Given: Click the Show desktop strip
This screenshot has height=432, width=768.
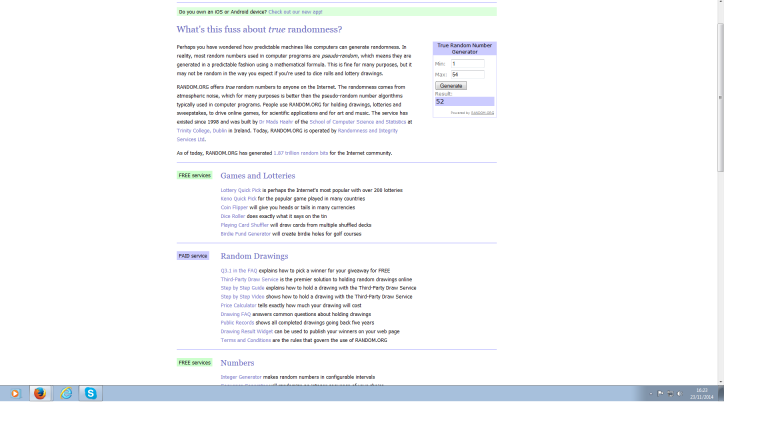Looking at the screenshot, I should coord(721,393).
